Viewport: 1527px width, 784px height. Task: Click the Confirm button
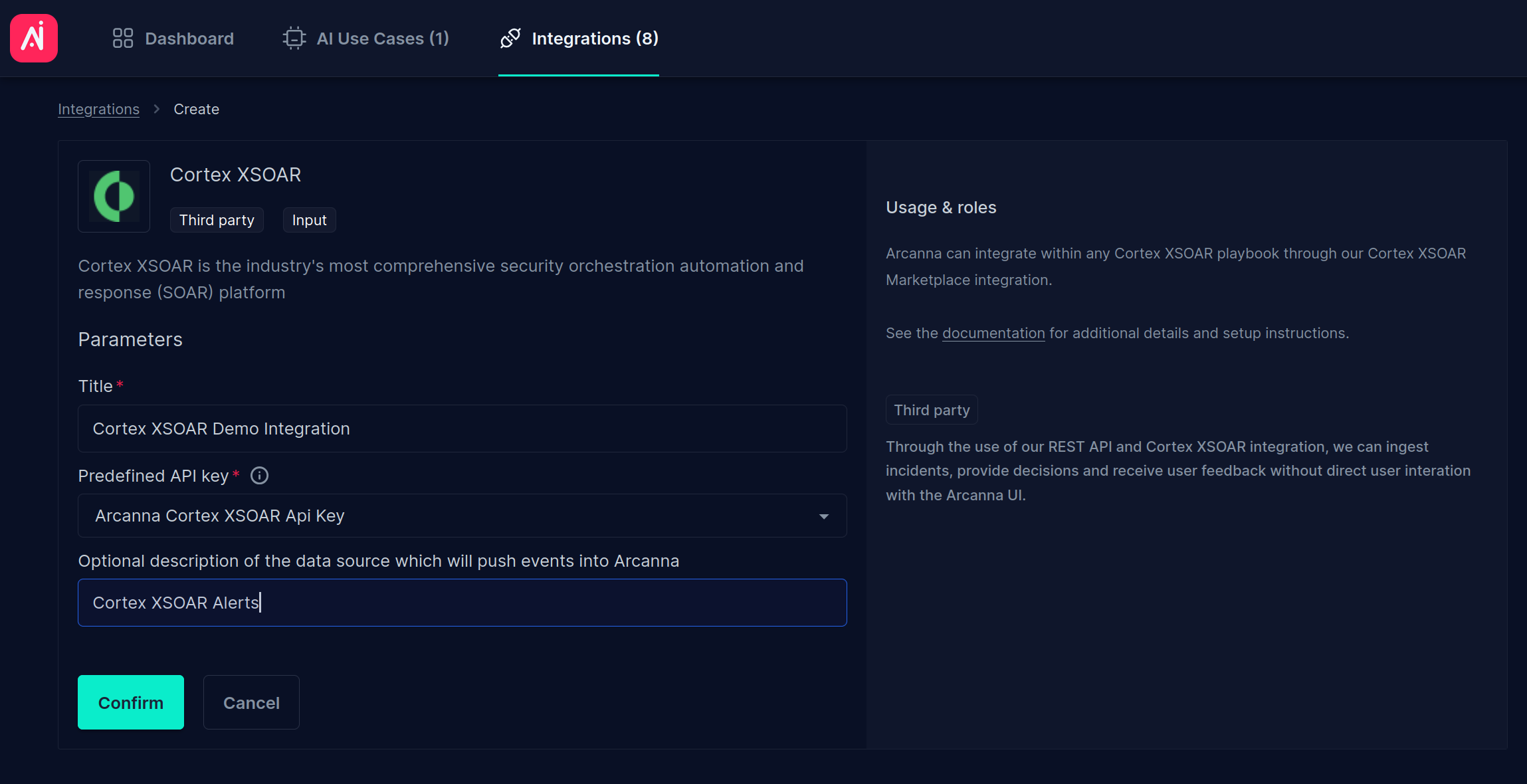[x=131, y=702]
